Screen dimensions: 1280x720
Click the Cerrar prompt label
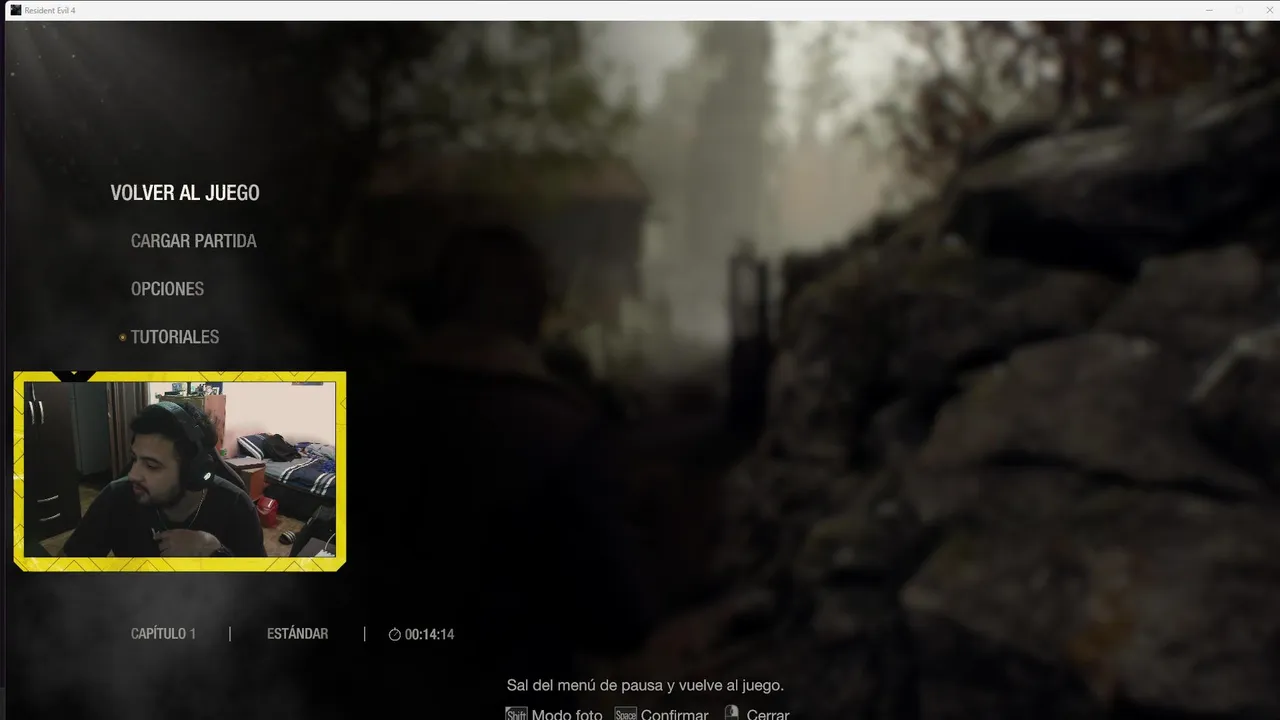[768, 714]
